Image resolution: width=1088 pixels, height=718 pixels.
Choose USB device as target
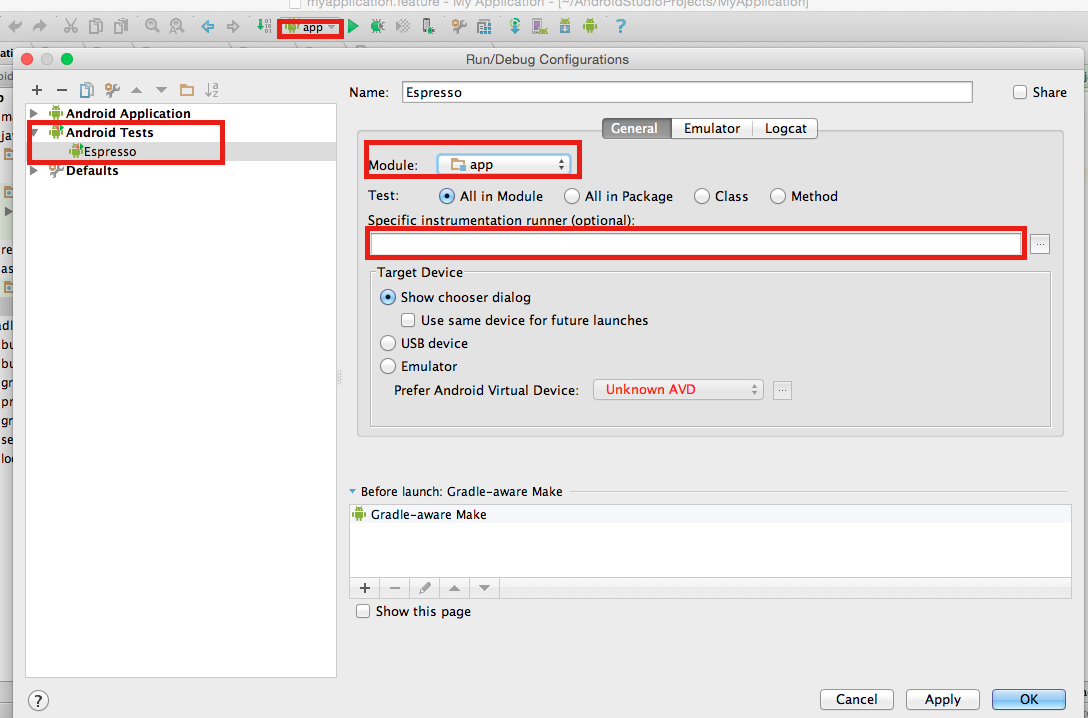click(x=388, y=343)
